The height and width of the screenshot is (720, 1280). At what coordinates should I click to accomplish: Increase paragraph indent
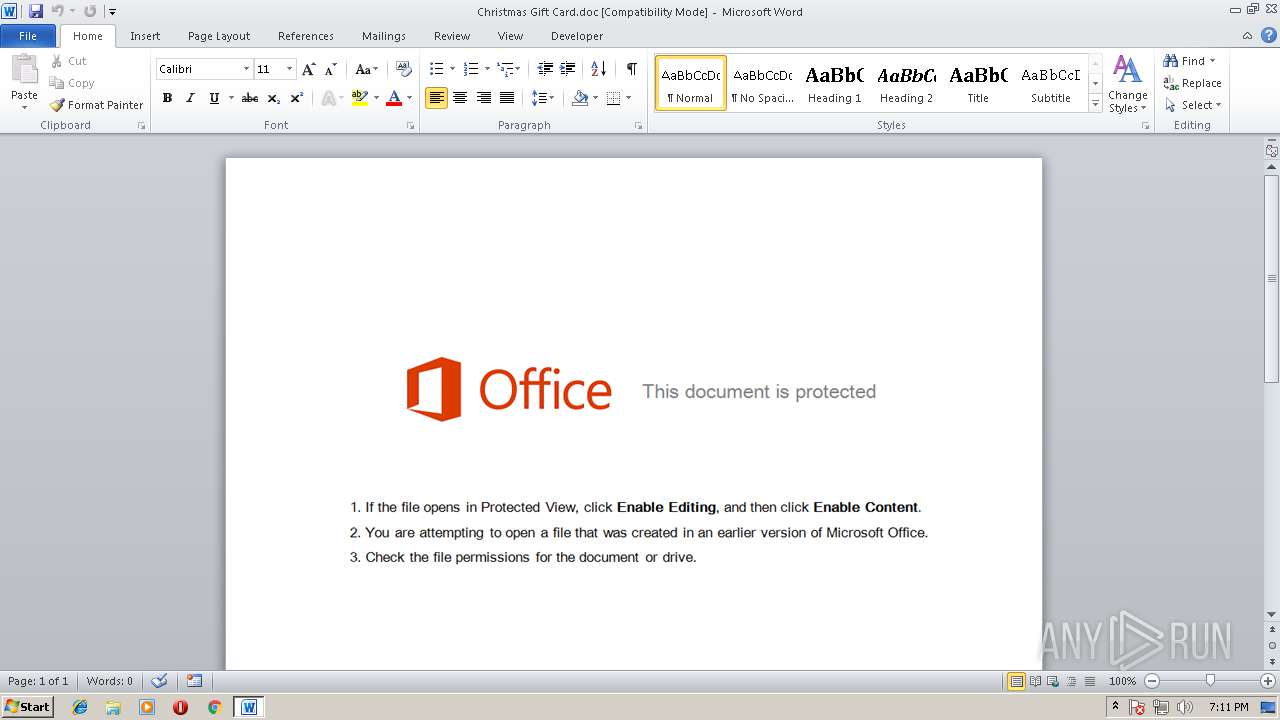tap(568, 69)
